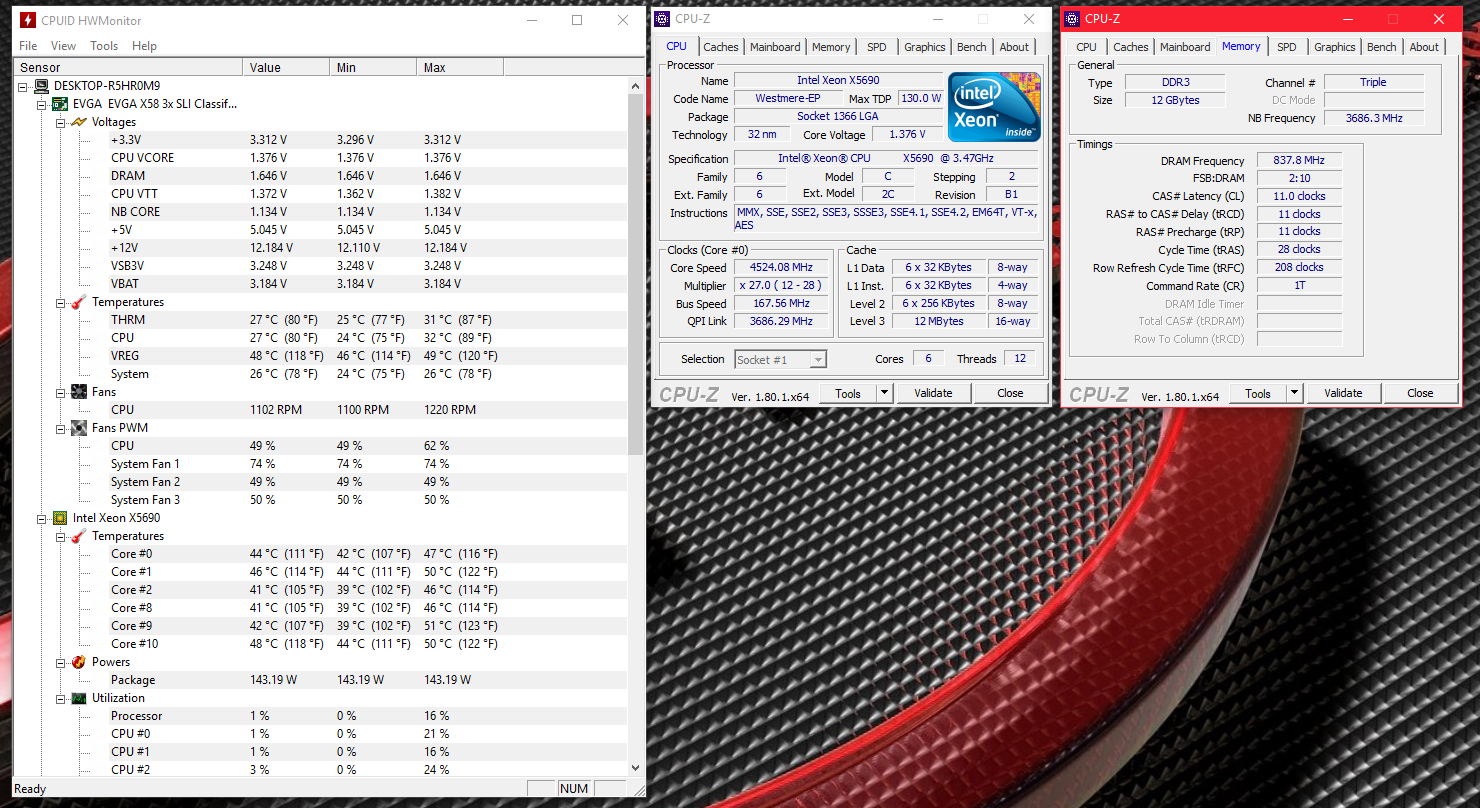Click the EVGA X58 motherboard icon
The width and height of the screenshot is (1480, 808).
click(60, 104)
